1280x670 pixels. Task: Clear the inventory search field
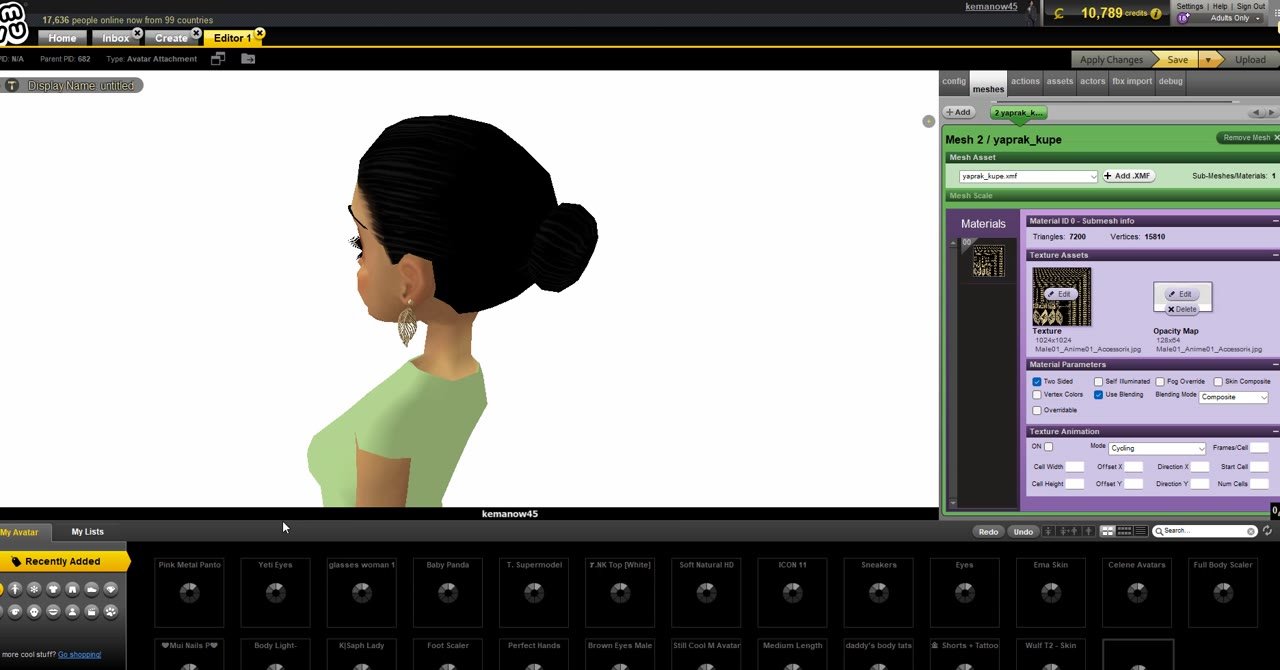[x=1251, y=531]
